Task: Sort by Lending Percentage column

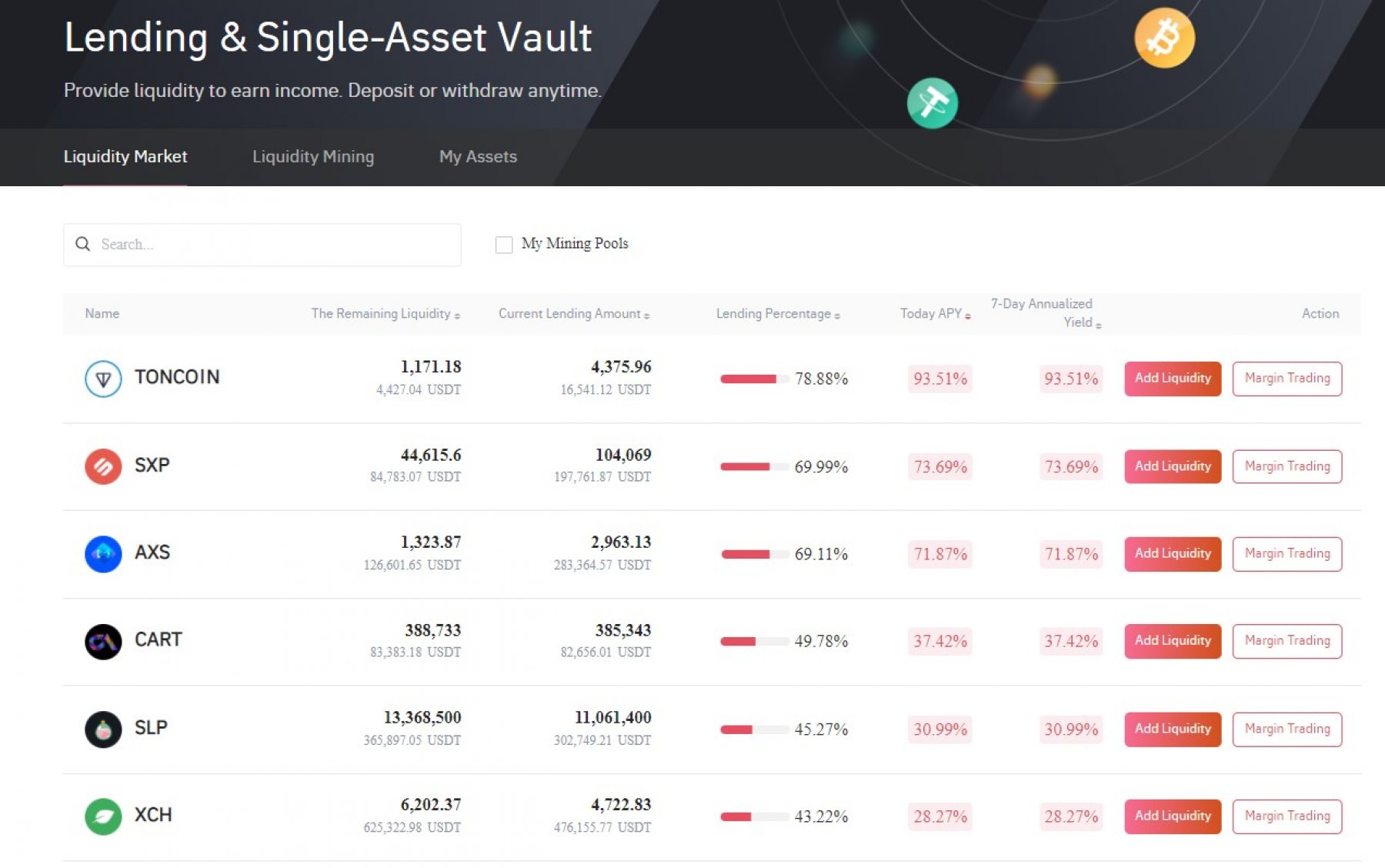Action: point(777,314)
